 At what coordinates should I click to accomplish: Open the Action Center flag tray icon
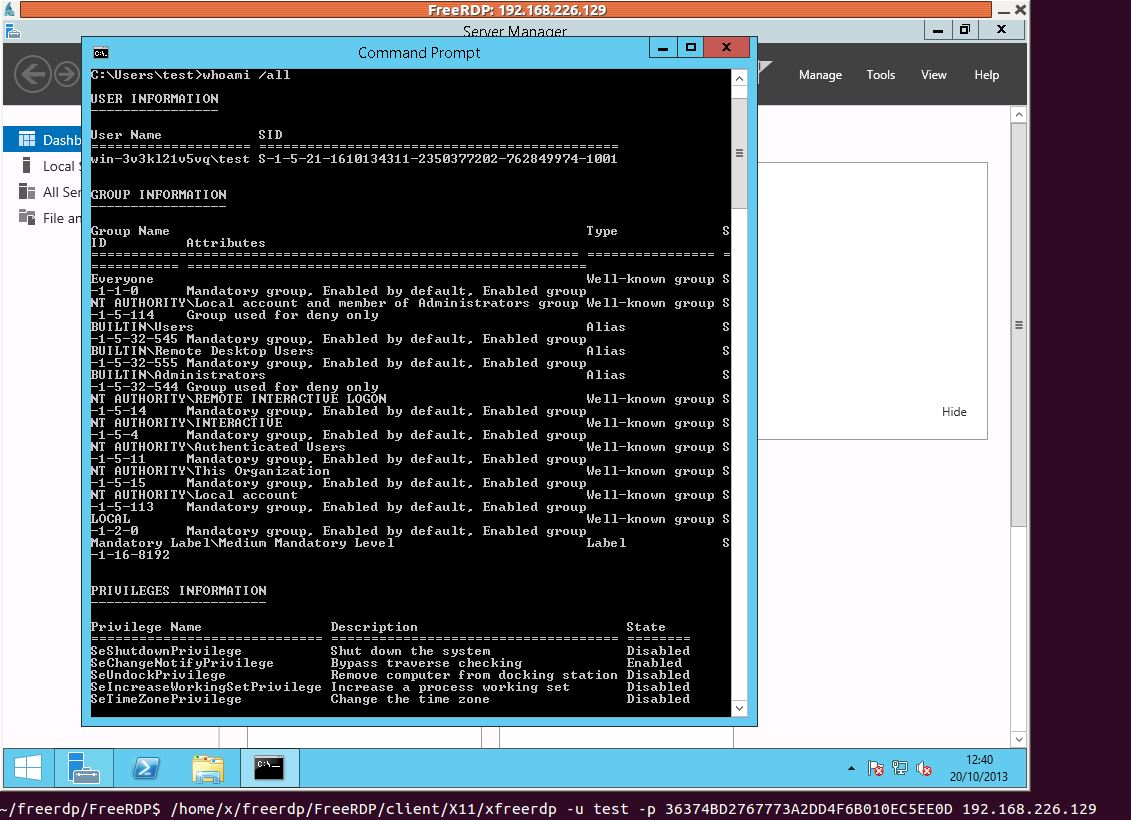tap(876, 768)
